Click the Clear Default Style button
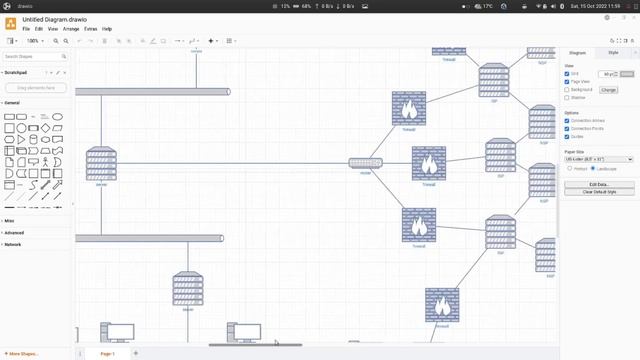This screenshot has height=360, width=640. click(599, 192)
